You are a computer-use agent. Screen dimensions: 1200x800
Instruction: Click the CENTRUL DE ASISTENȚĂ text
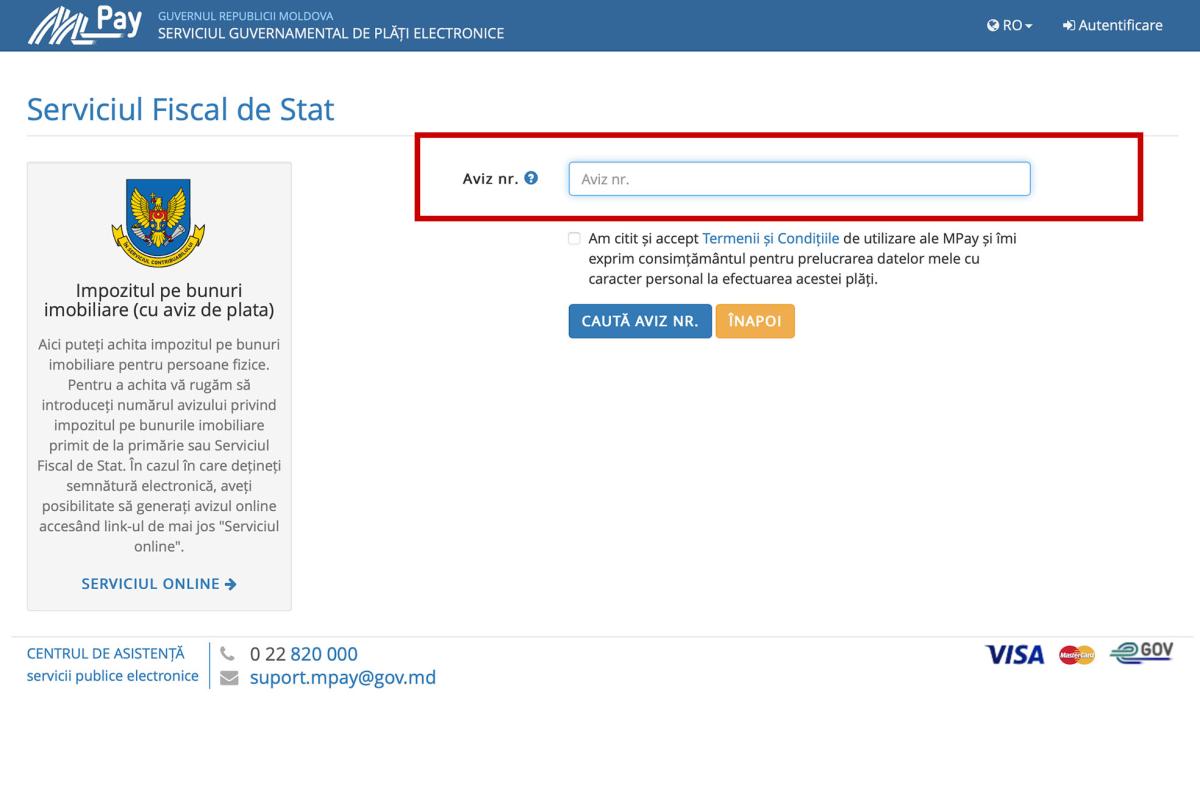[x=106, y=653]
